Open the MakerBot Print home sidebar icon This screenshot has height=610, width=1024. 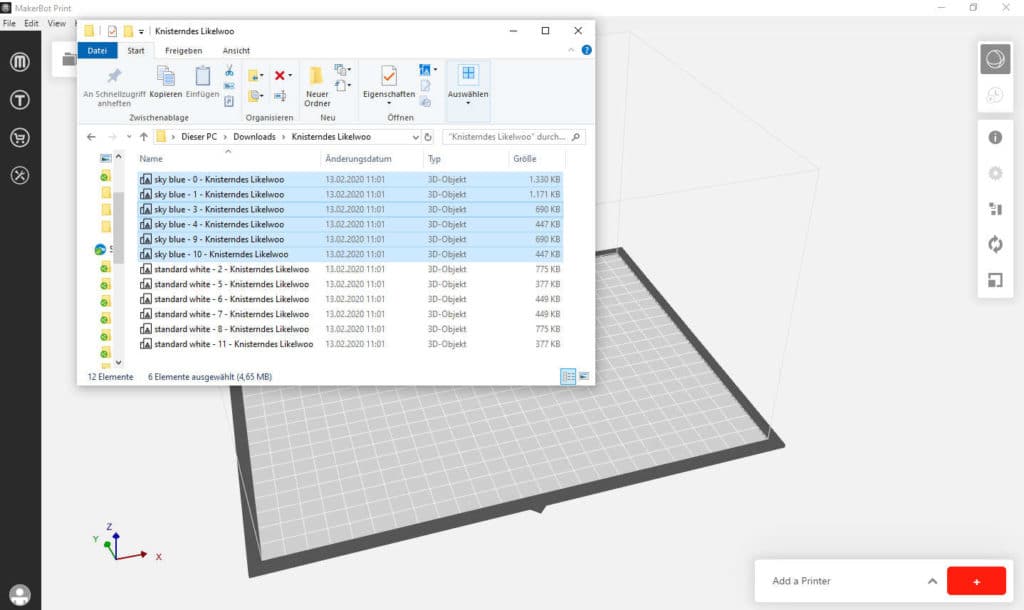click(20, 62)
